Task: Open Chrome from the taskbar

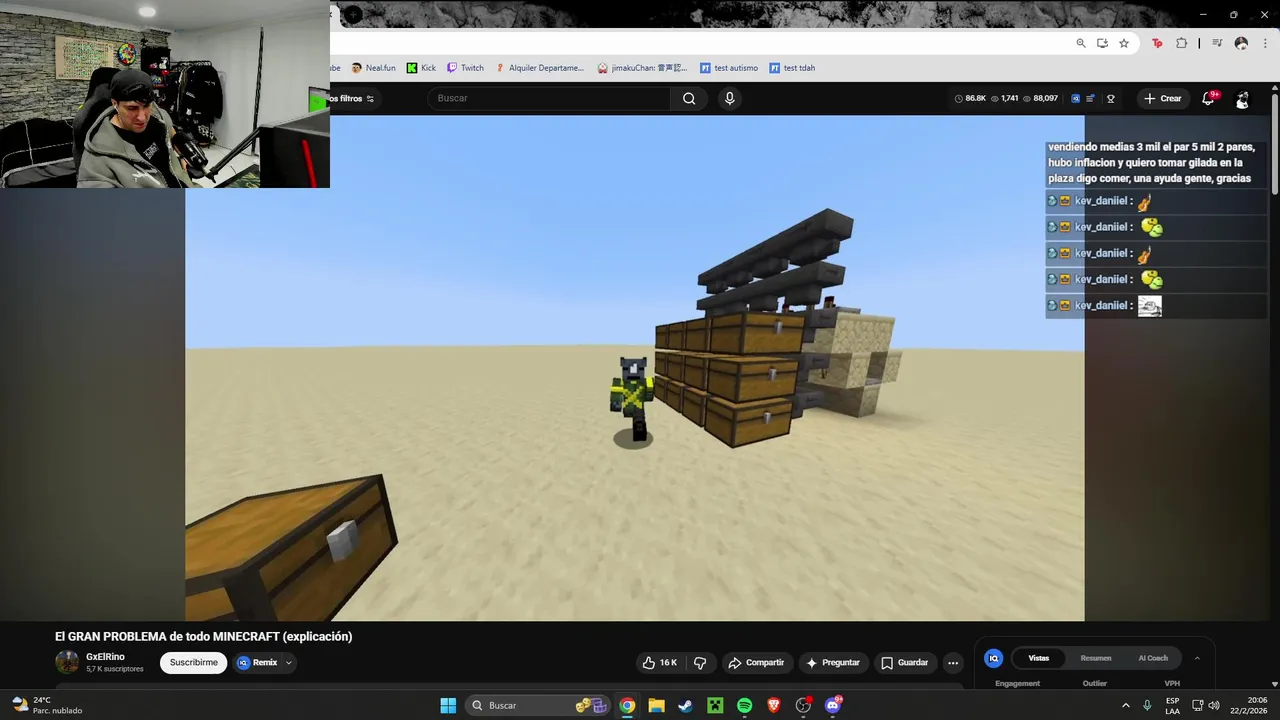Action: click(x=627, y=705)
